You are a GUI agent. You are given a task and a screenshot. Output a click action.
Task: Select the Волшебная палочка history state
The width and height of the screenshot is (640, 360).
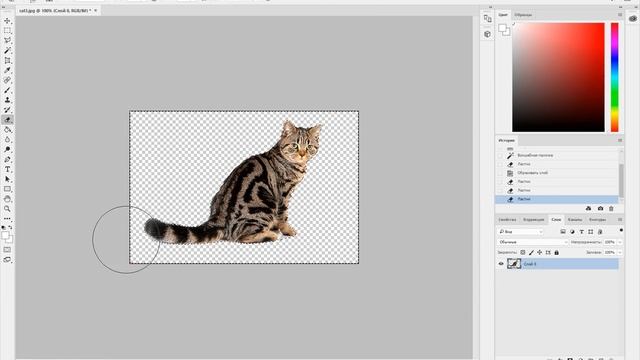coord(557,156)
